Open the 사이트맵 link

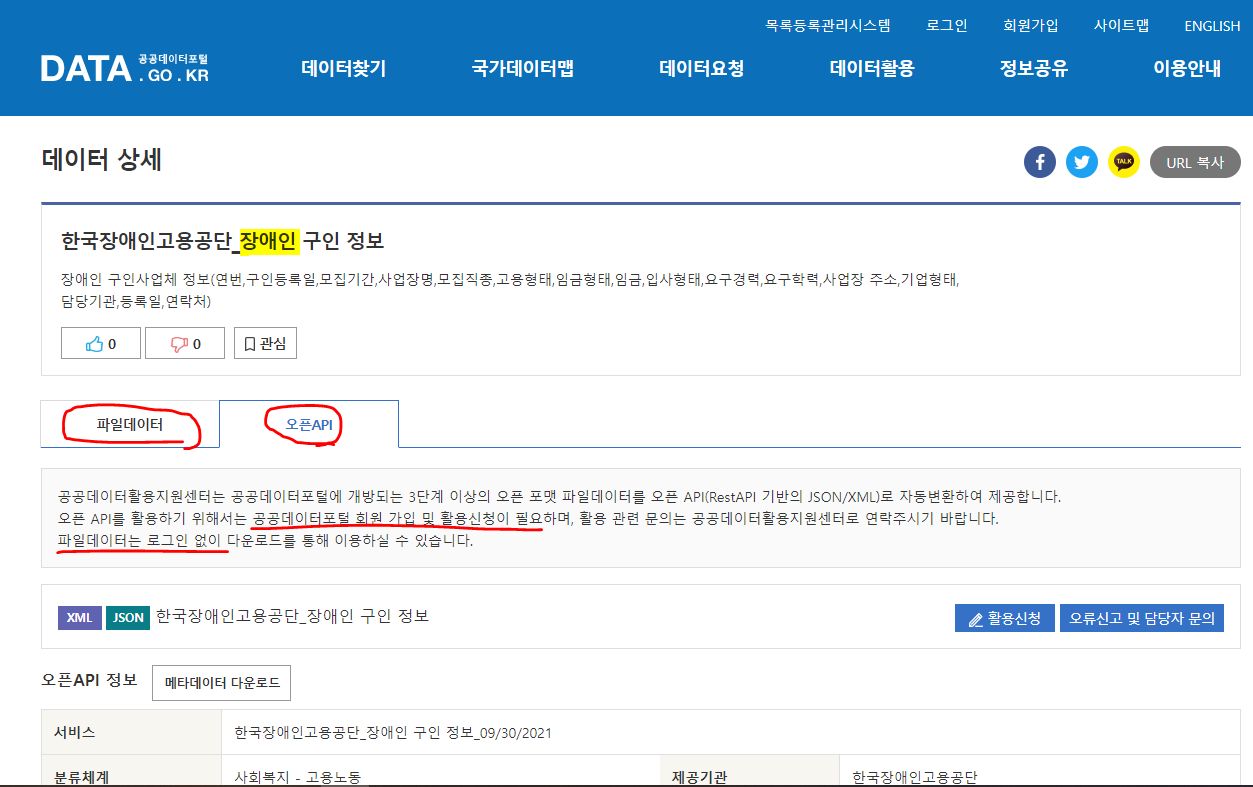1122,26
